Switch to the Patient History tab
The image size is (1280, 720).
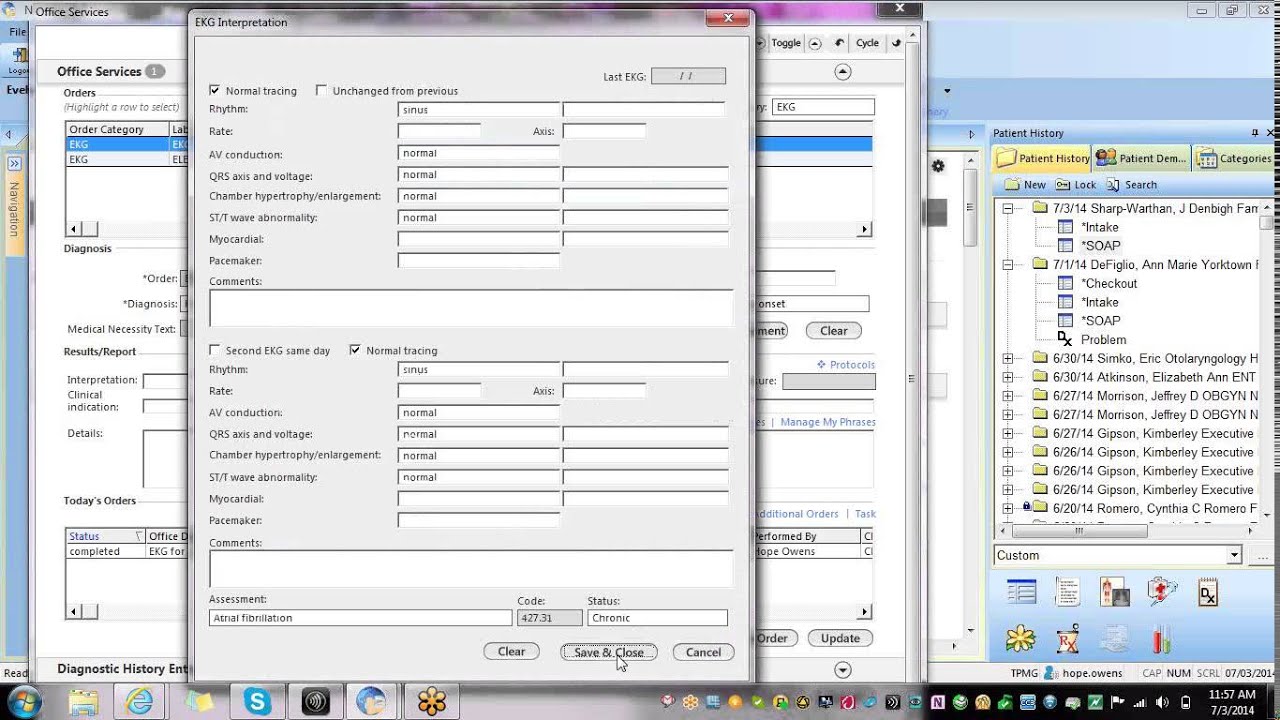pyautogui.click(x=1043, y=158)
